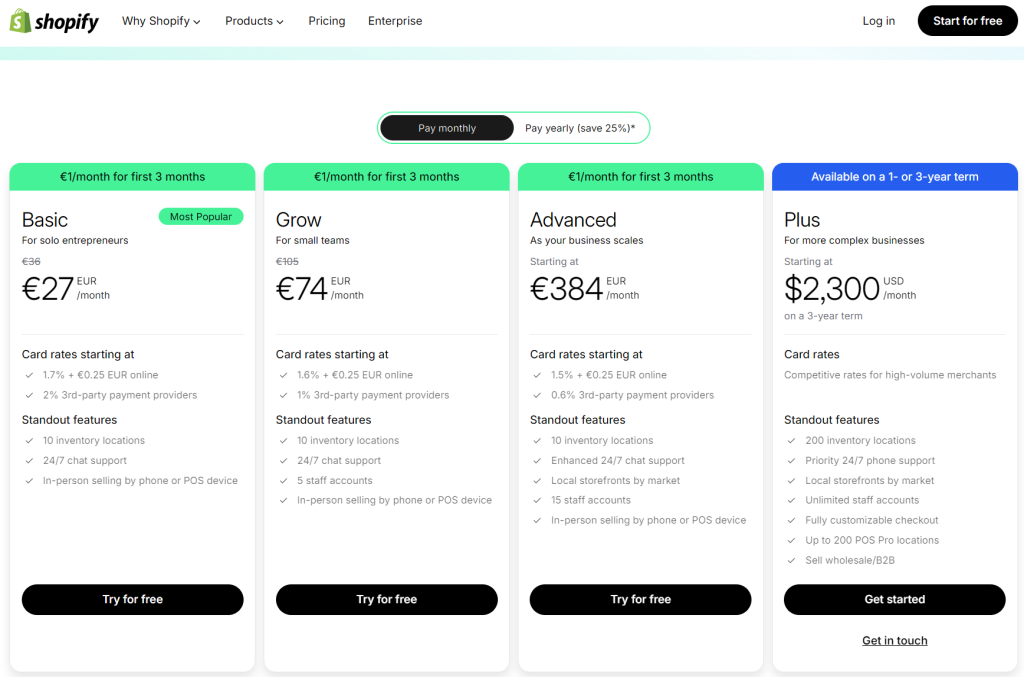Go to Enterprise in the top navigation

point(395,21)
